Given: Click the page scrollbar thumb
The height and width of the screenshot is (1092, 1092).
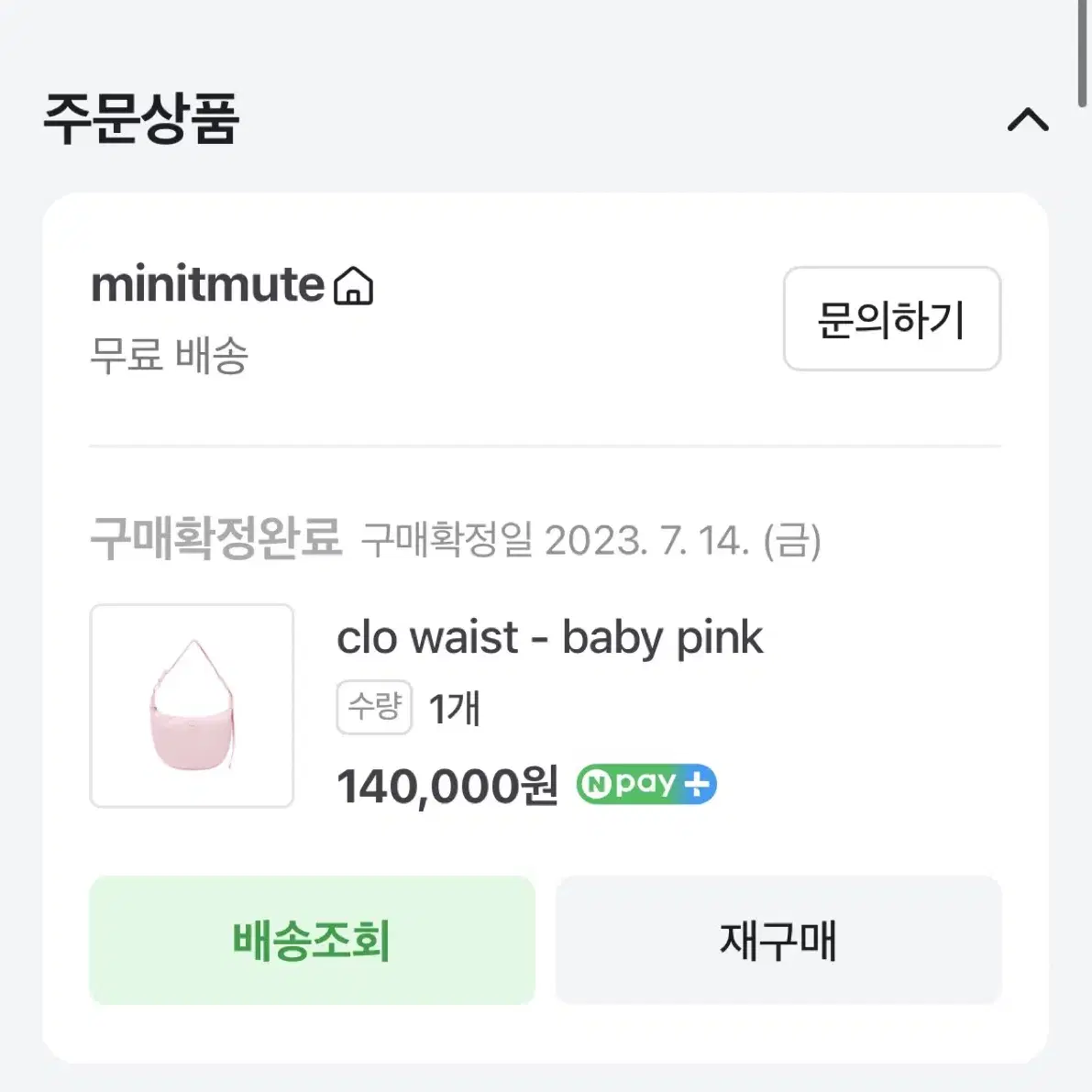Looking at the screenshot, I should pyautogui.click(x=1082, y=53).
